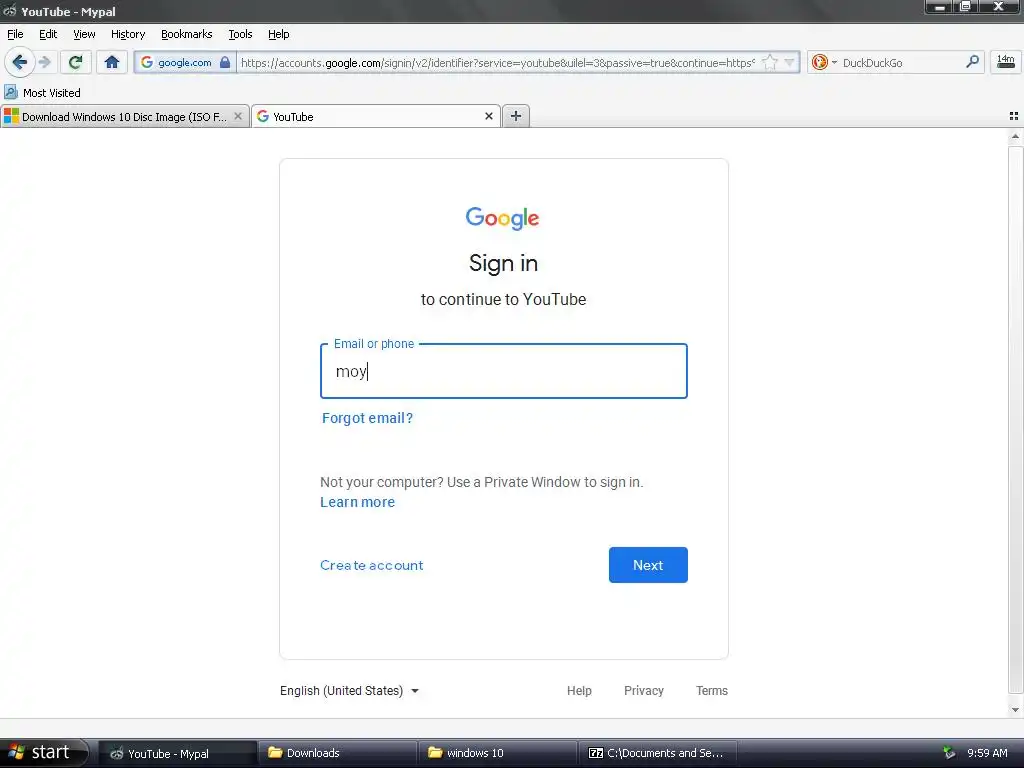Follow the Learn more link
The width and height of the screenshot is (1024, 768).
point(357,502)
